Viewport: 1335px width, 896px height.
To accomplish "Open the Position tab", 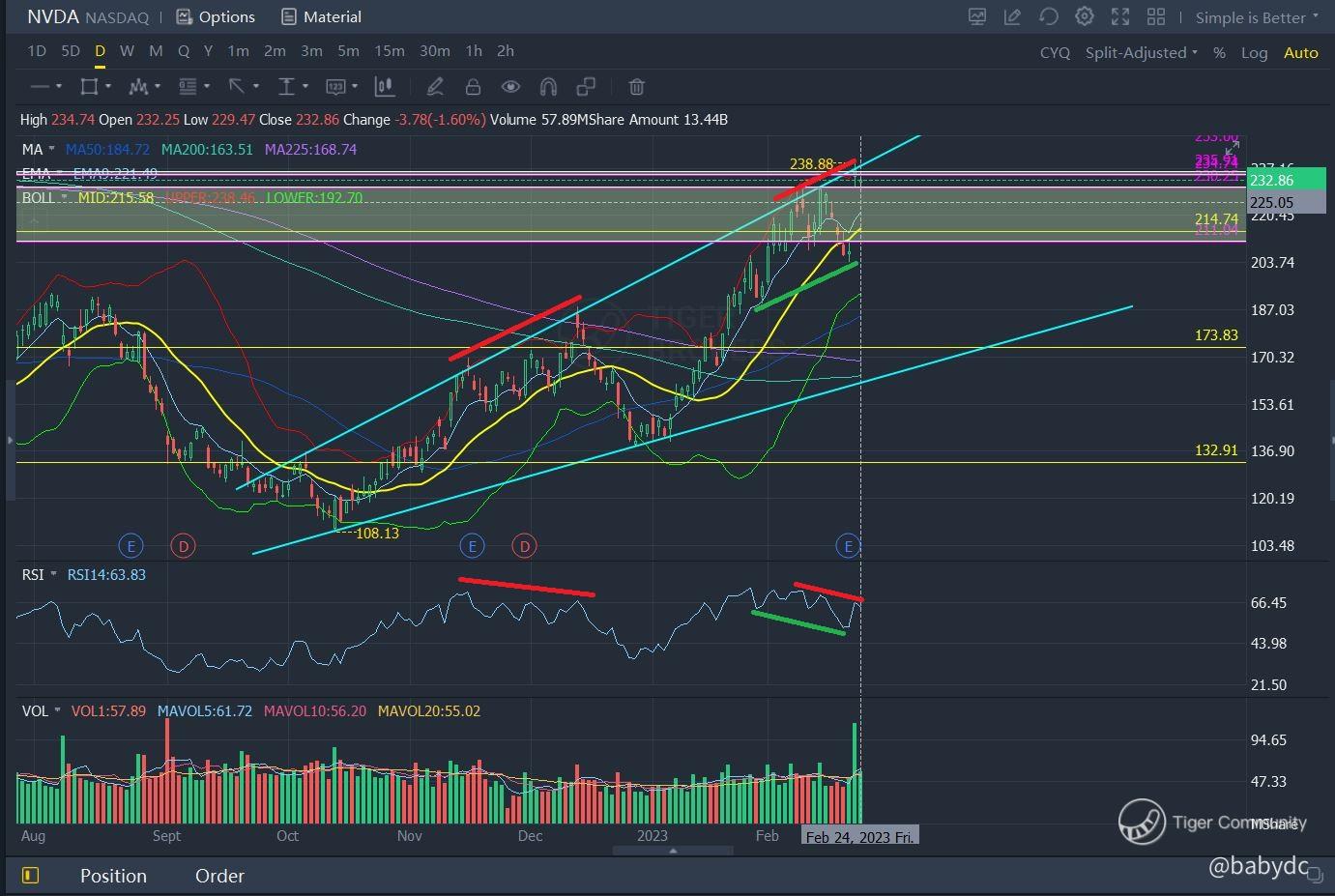I will pos(113,876).
